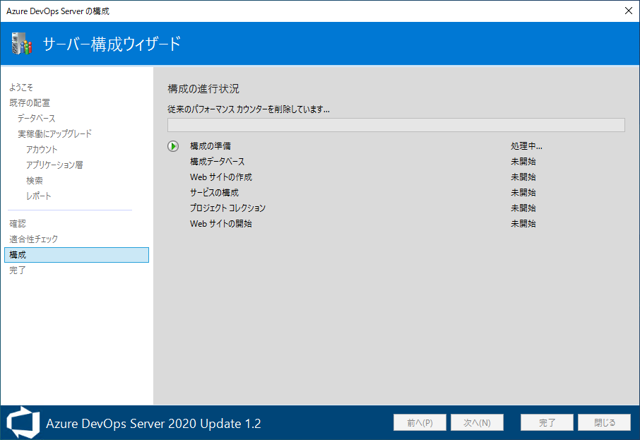Select 完了 step in sidebar
The height and width of the screenshot is (440, 640).
pyautogui.click(x=18, y=270)
